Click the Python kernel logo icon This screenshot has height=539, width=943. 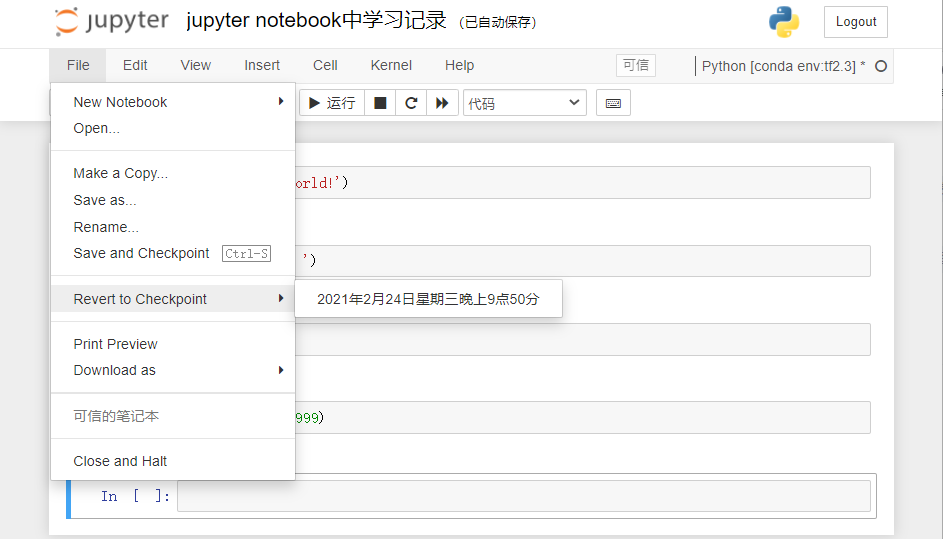coord(784,22)
